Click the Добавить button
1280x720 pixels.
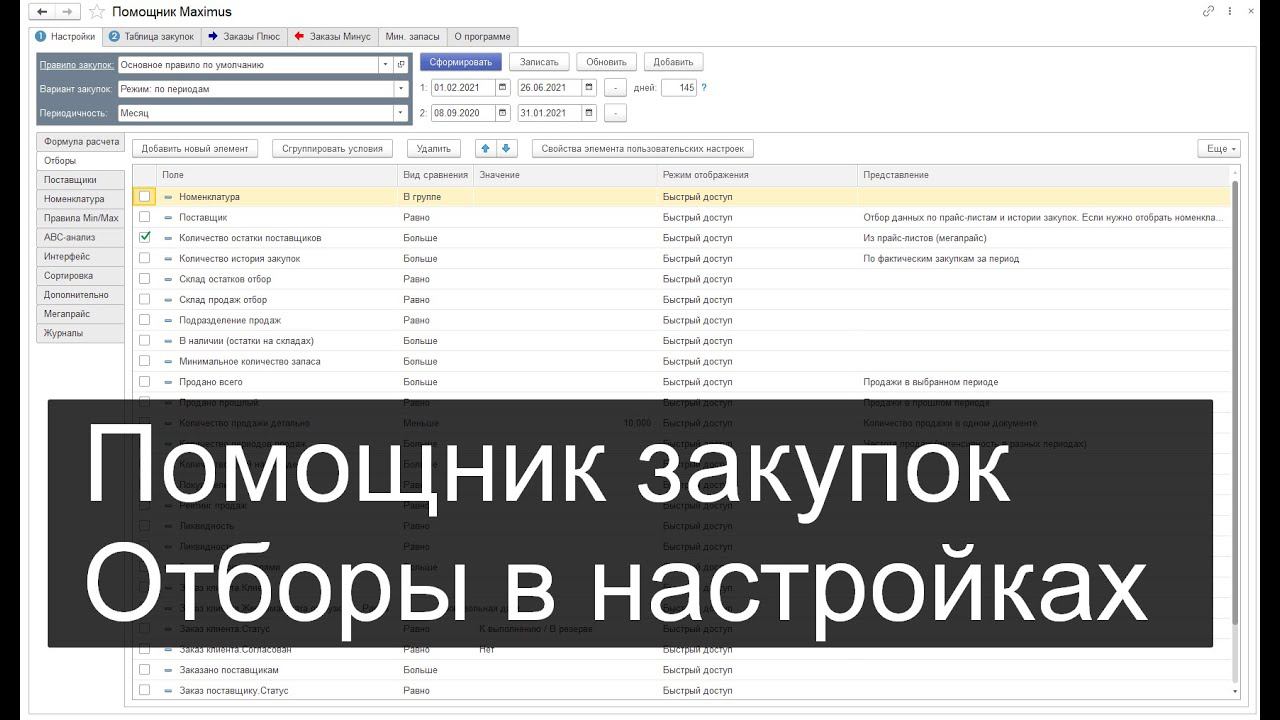674,62
